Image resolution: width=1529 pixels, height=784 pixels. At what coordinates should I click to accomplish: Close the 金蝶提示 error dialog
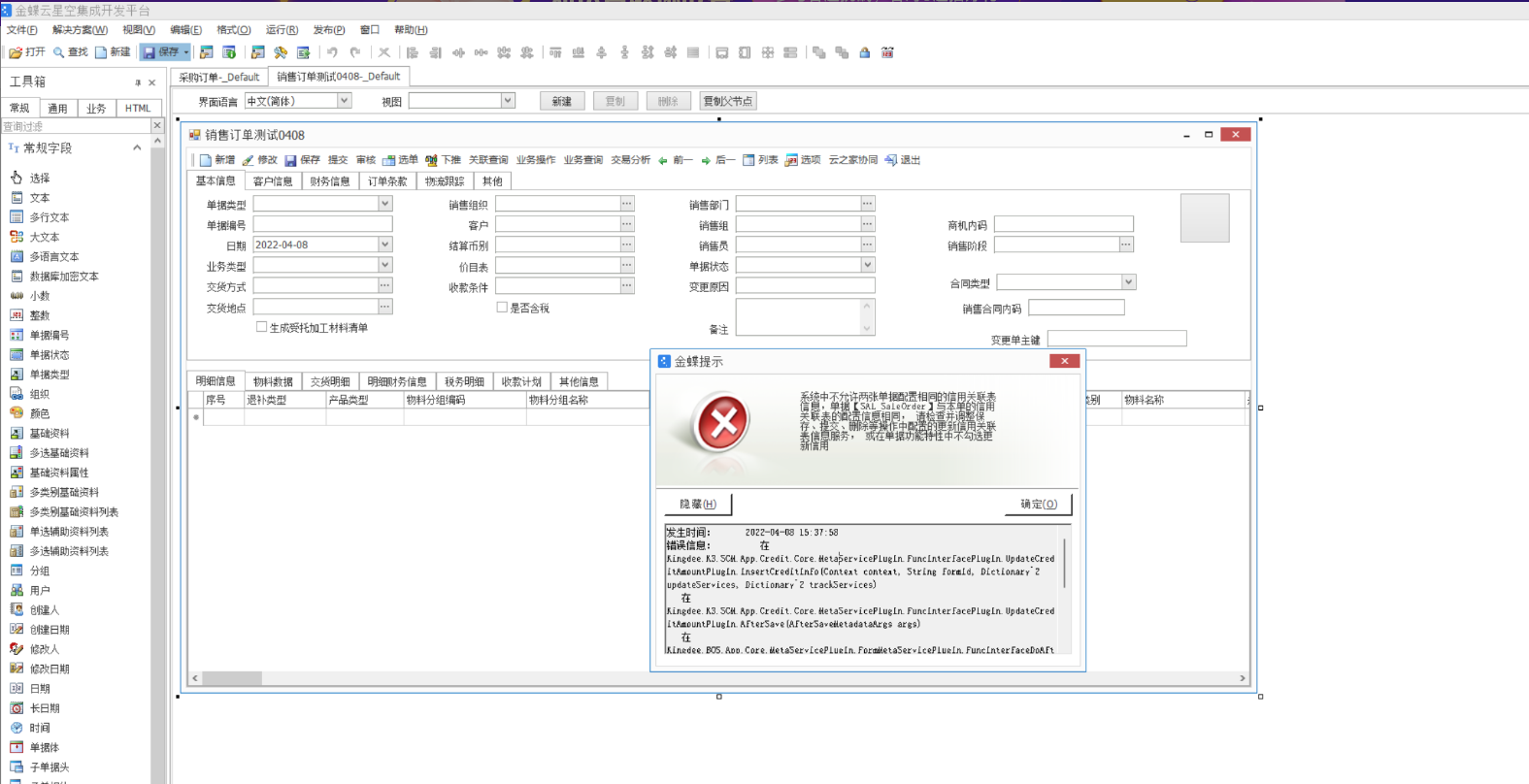pos(1065,361)
